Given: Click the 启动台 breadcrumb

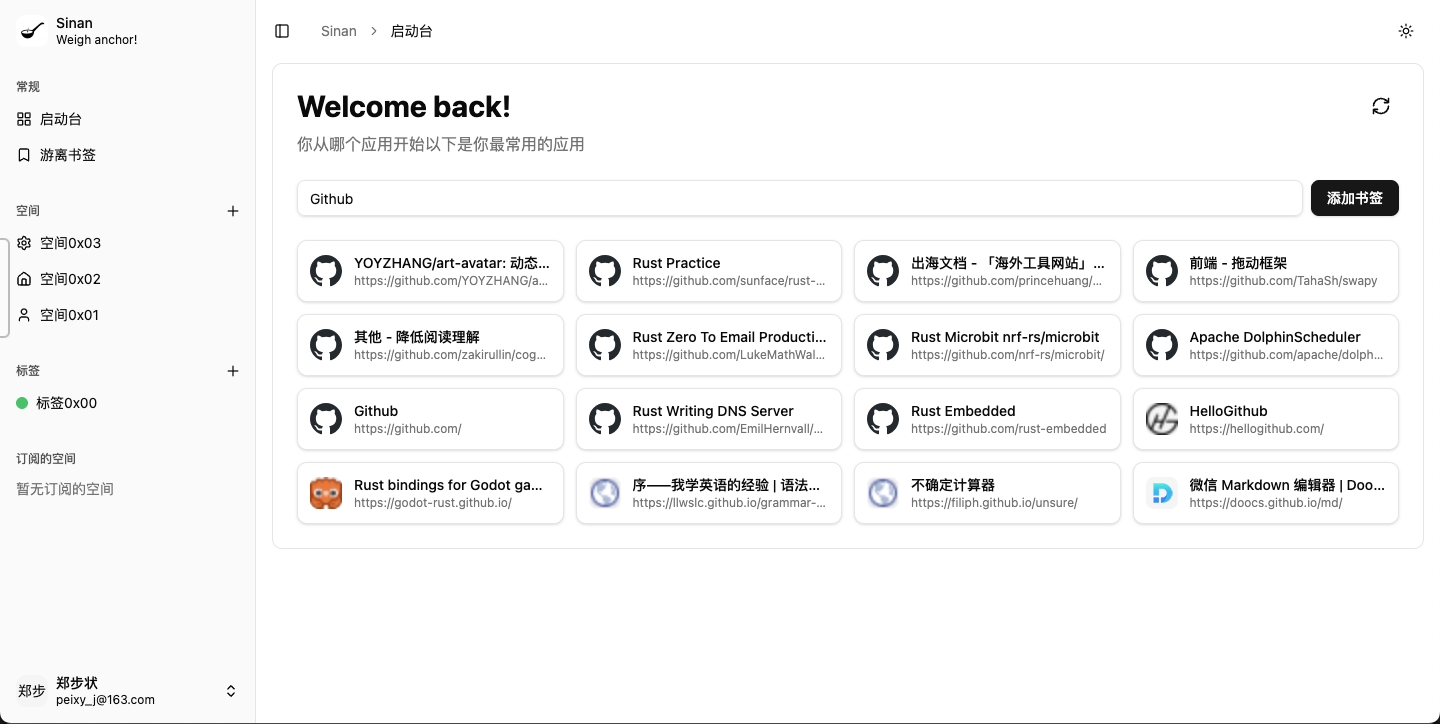Looking at the screenshot, I should tap(411, 31).
